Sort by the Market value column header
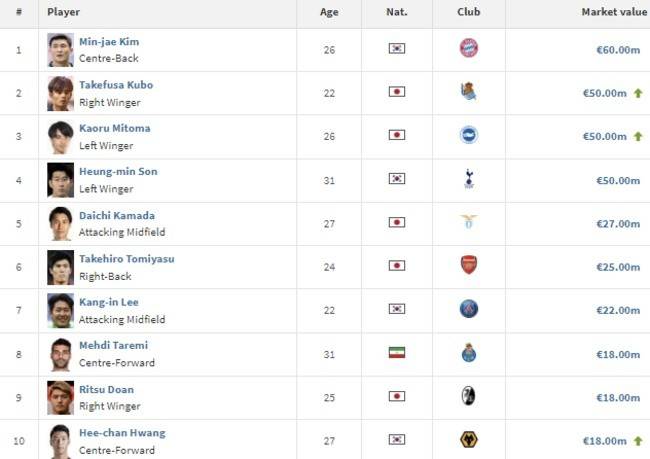 (614, 12)
